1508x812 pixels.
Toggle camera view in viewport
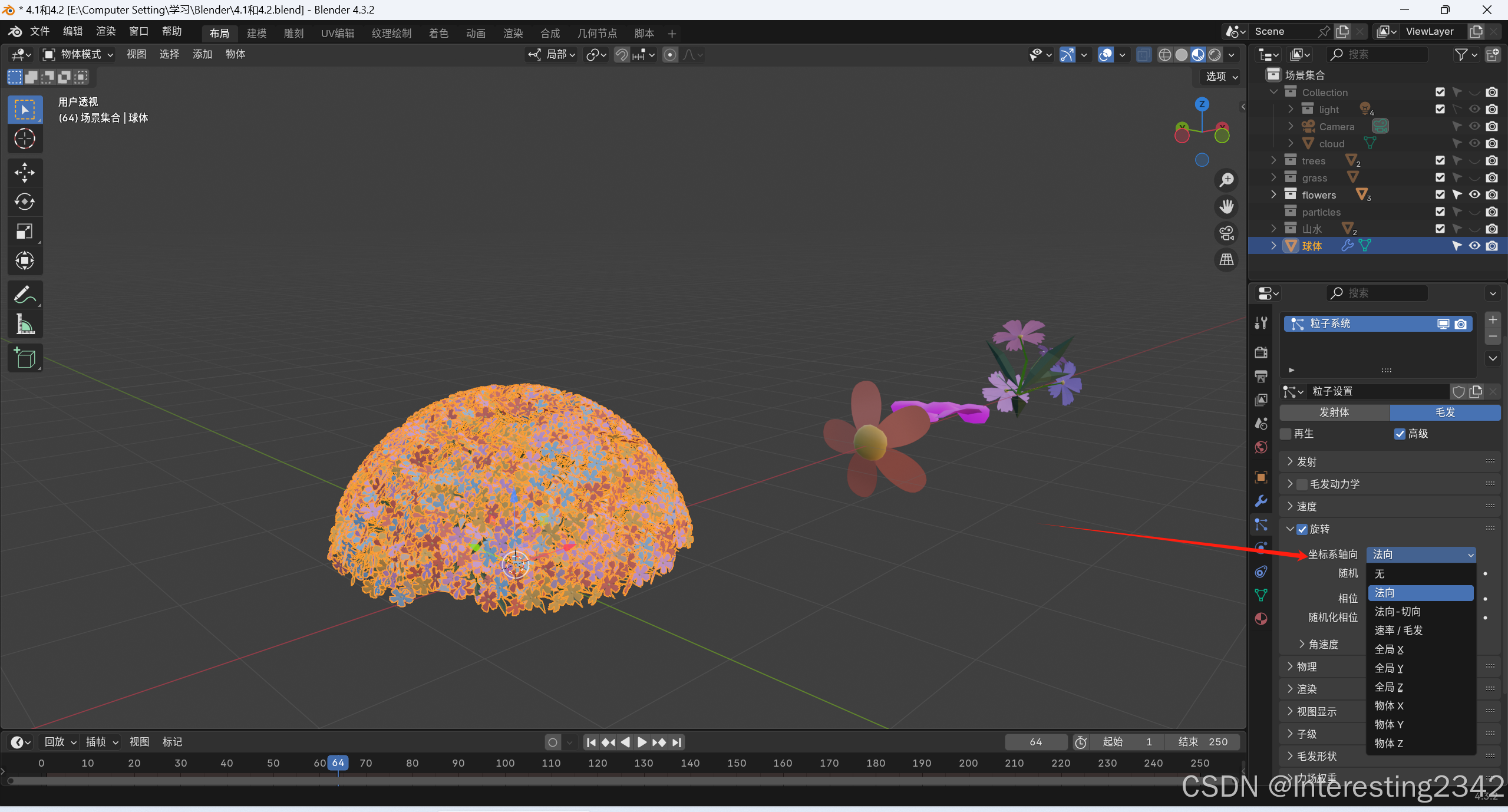[1227, 233]
